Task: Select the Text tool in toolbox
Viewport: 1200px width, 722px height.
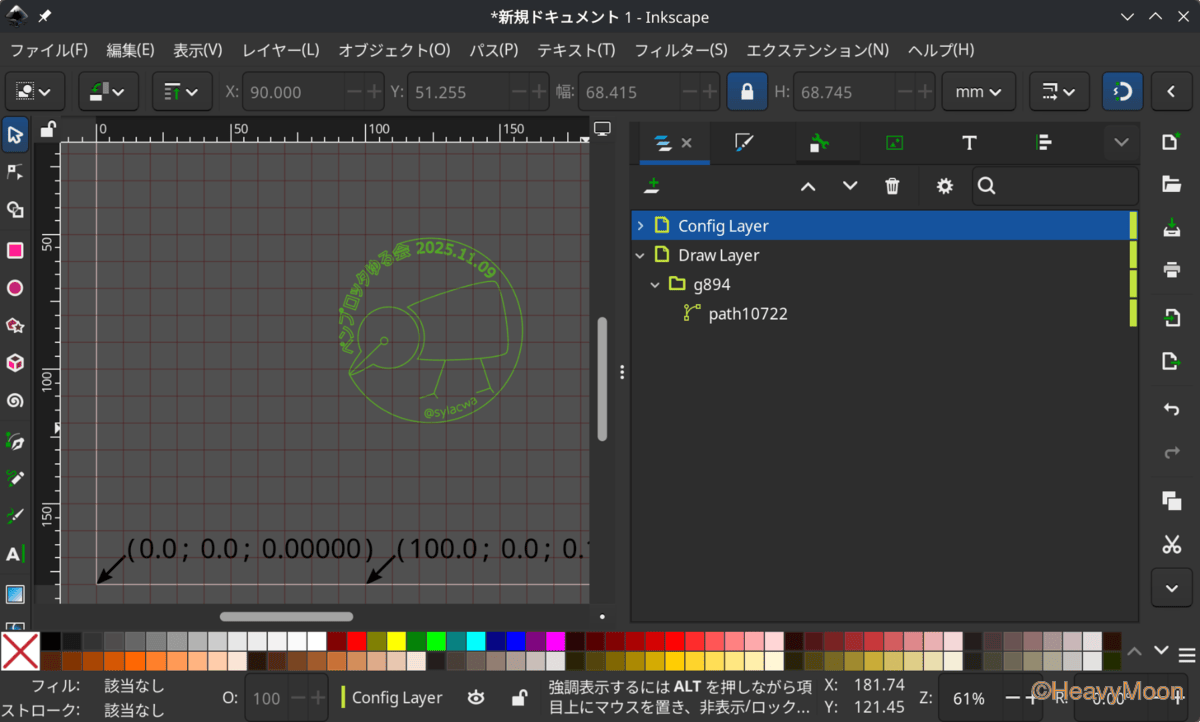Action: [x=15, y=554]
